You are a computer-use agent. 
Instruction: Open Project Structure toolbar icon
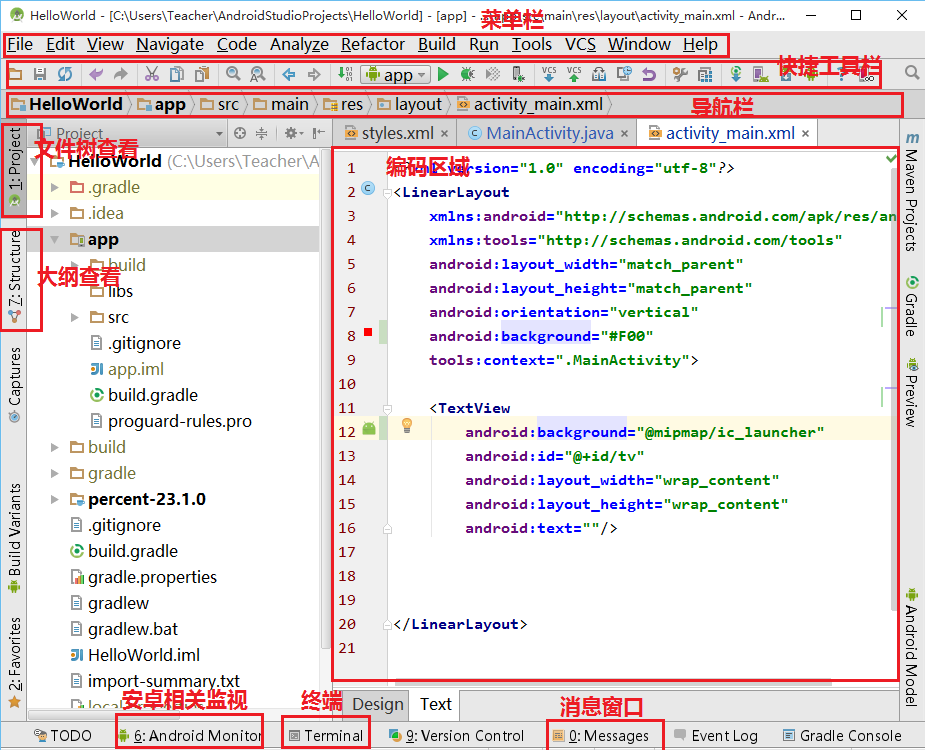(x=704, y=74)
